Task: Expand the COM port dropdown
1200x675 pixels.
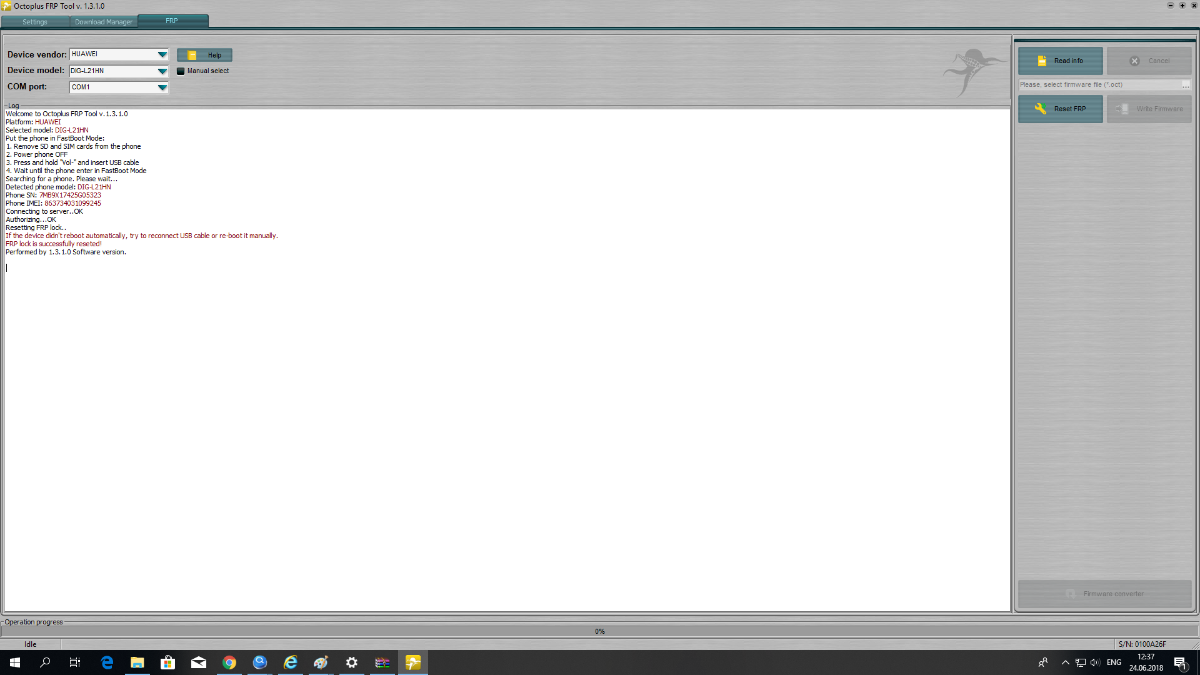Action: [162, 87]
